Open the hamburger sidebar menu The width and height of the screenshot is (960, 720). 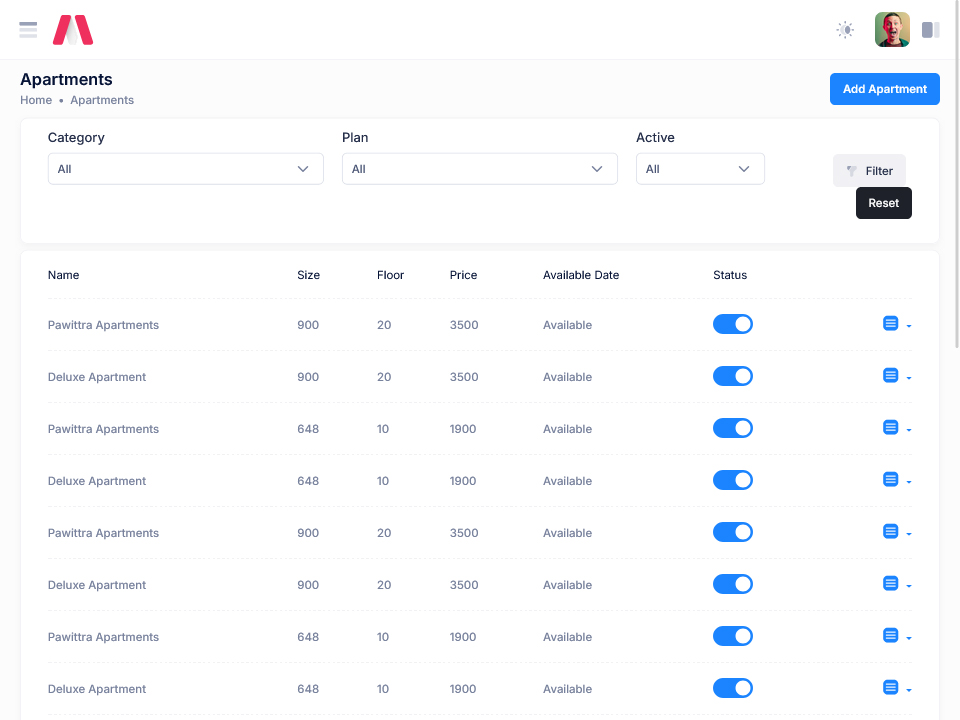click(28, 30)
